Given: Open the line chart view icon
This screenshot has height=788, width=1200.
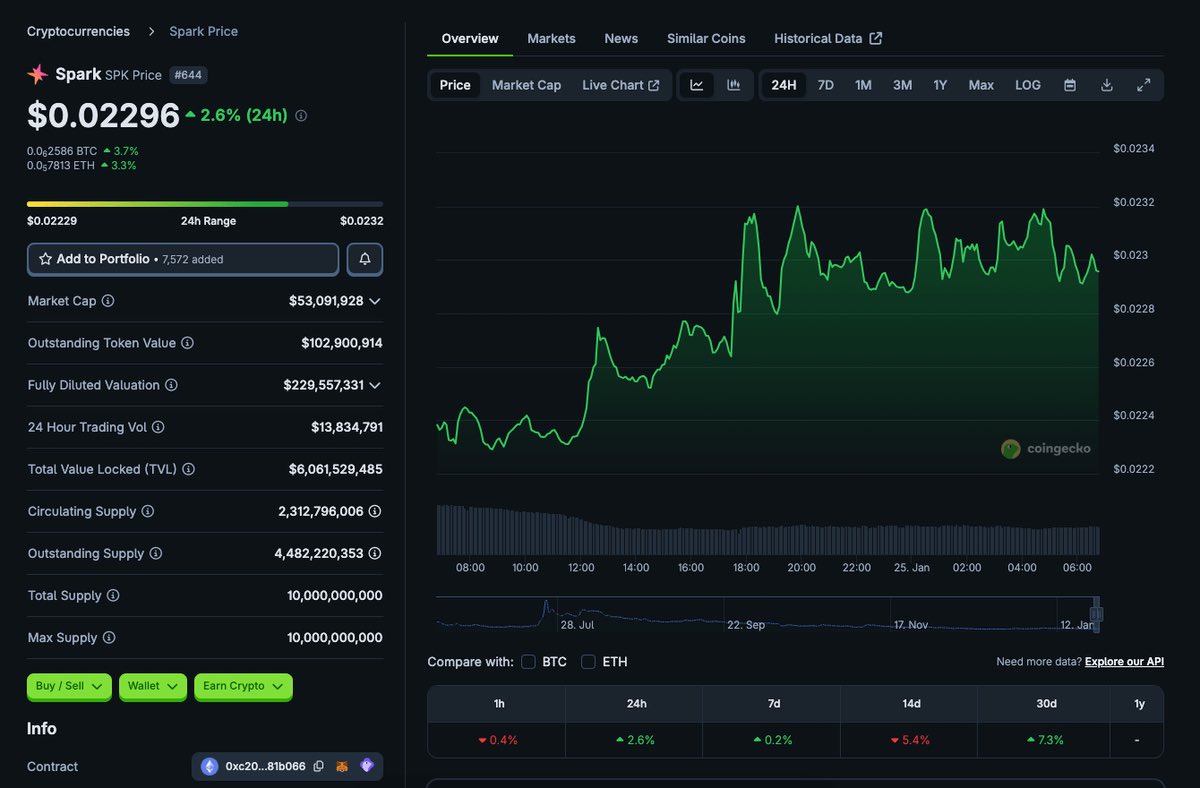Looking at the screenshot, I should point(696,85).
